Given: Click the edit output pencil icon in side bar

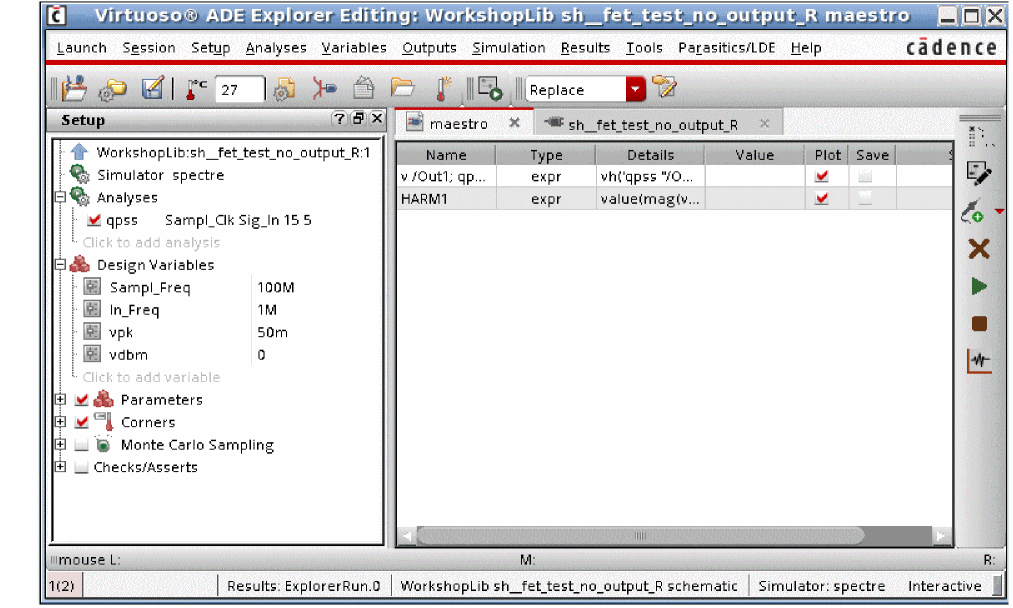Looking at the screenshot, I should click(979, 173).
